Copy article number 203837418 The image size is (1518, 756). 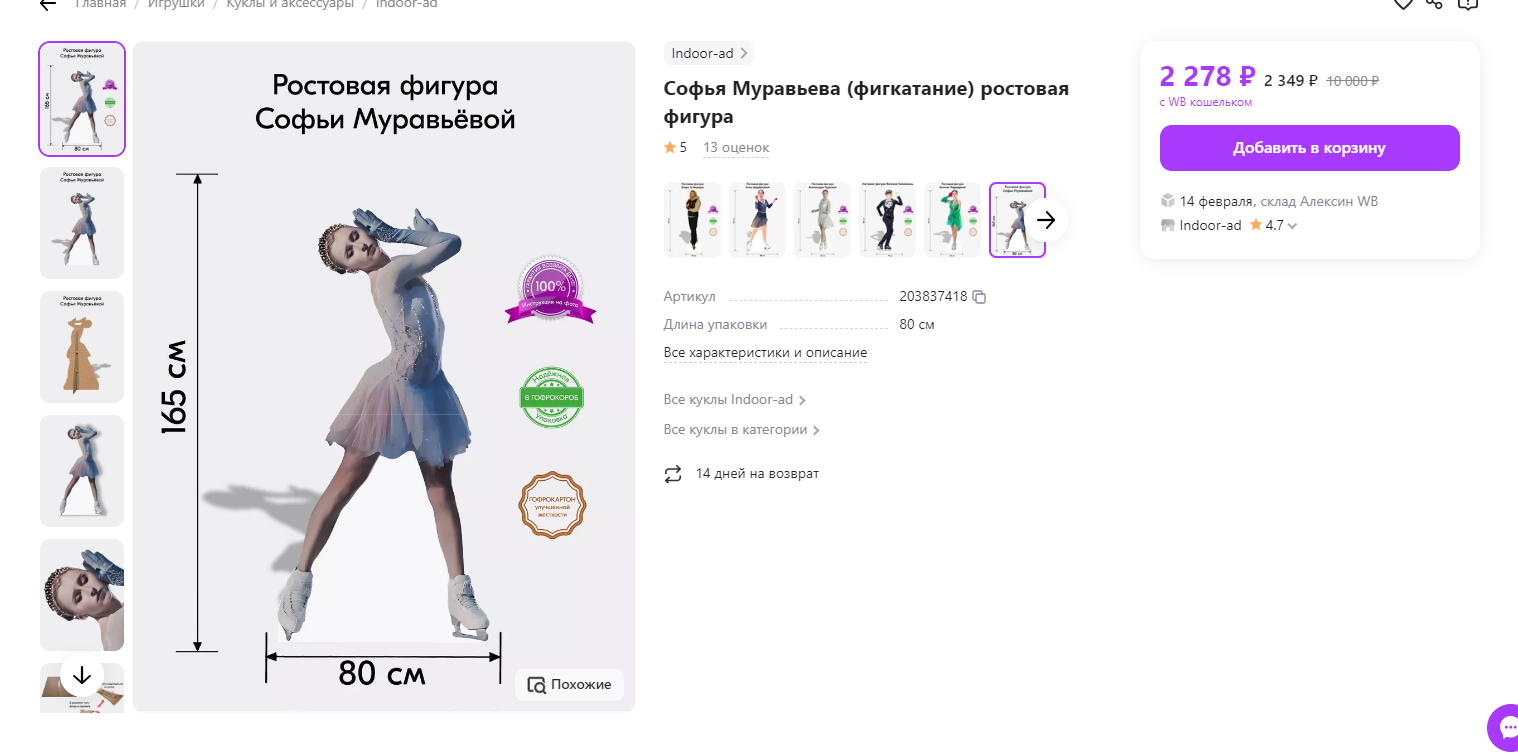(980, 297)
